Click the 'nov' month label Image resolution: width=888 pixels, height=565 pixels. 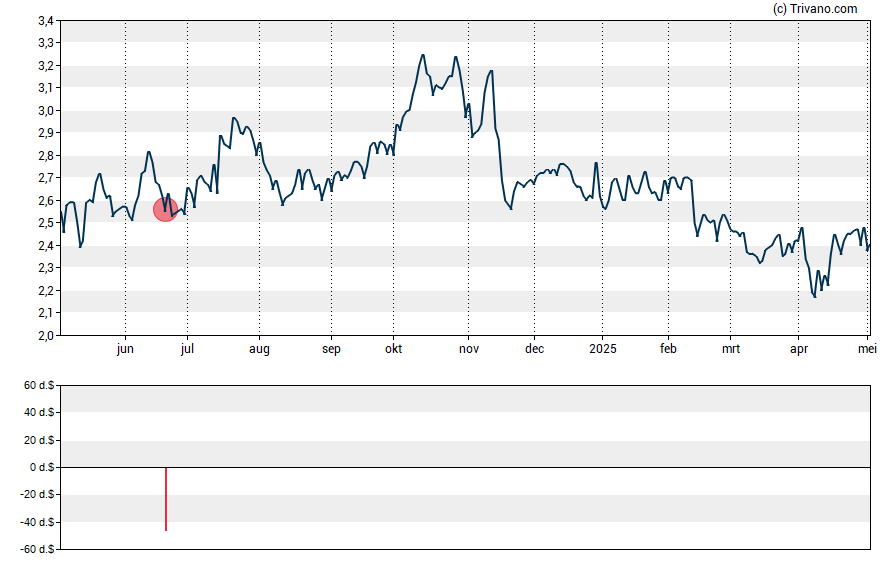[x=468, y=349]
